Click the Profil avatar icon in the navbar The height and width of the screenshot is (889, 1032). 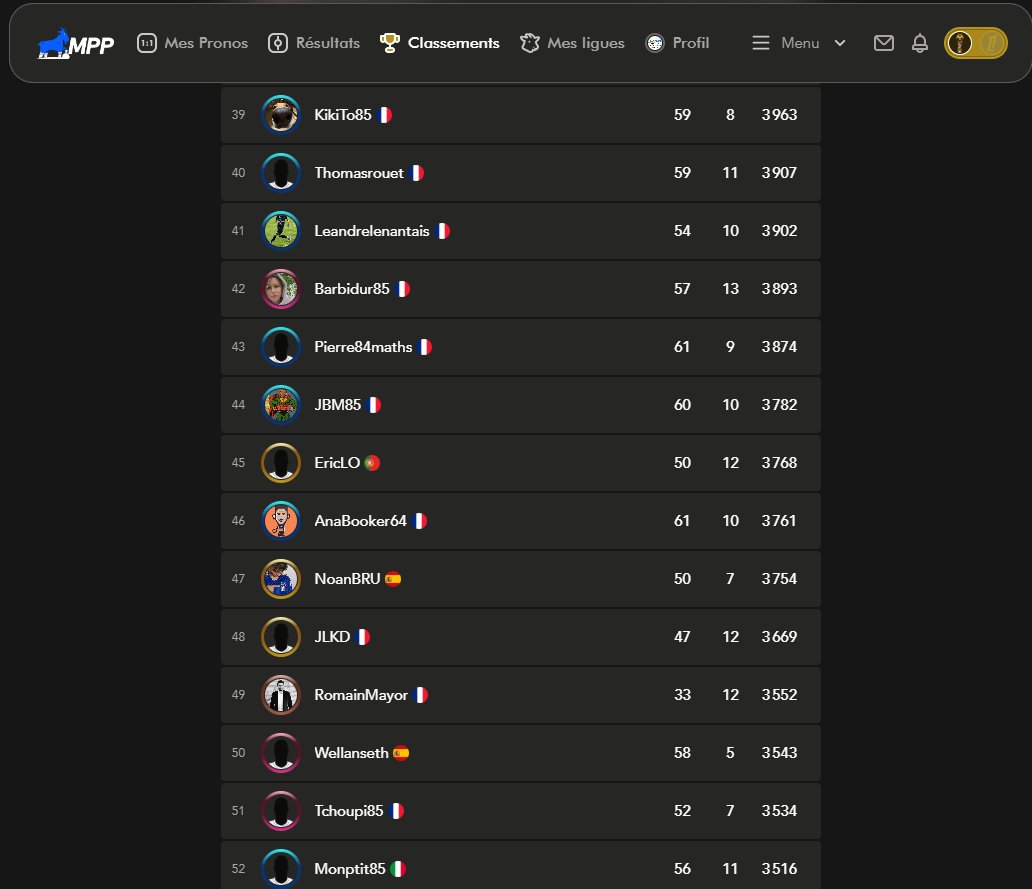point(655,43)
